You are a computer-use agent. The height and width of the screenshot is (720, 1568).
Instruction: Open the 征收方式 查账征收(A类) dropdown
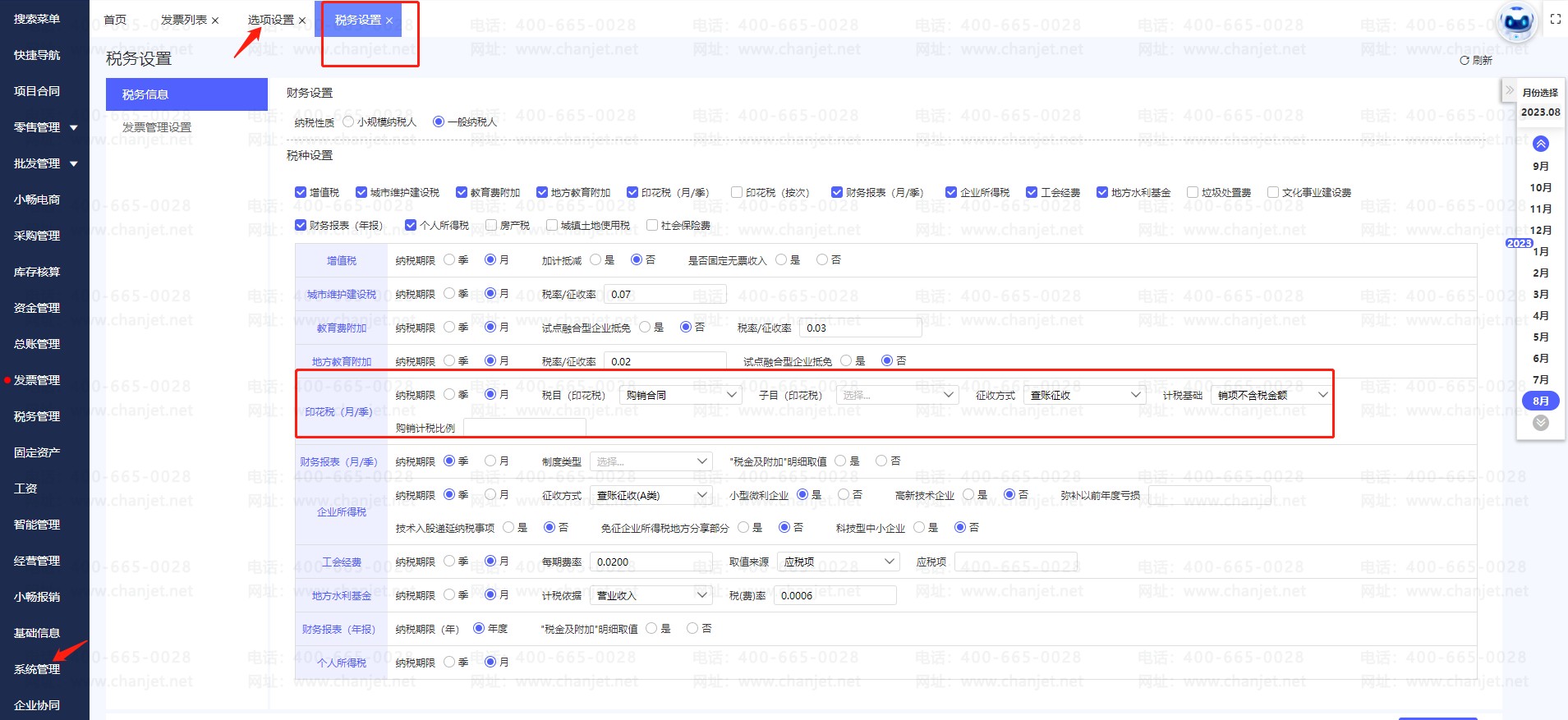651,495
